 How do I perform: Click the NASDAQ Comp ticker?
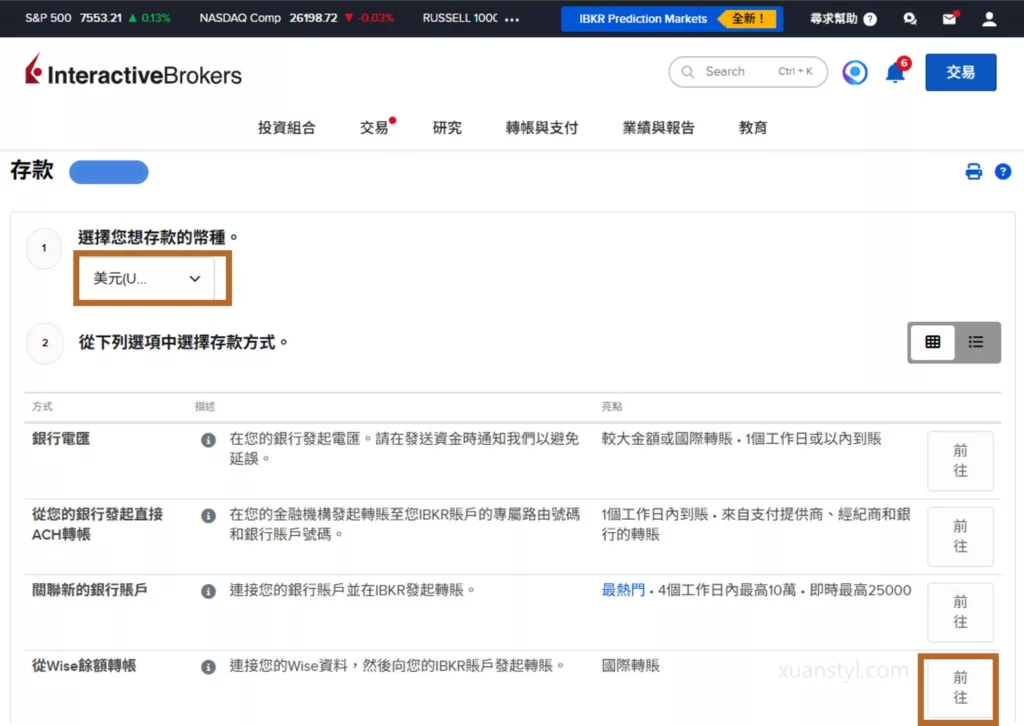(x=296, y=18)
